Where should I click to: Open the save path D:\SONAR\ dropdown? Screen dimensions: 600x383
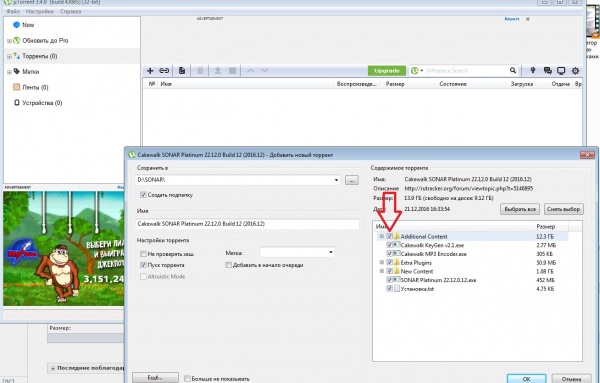click(336, 180)
